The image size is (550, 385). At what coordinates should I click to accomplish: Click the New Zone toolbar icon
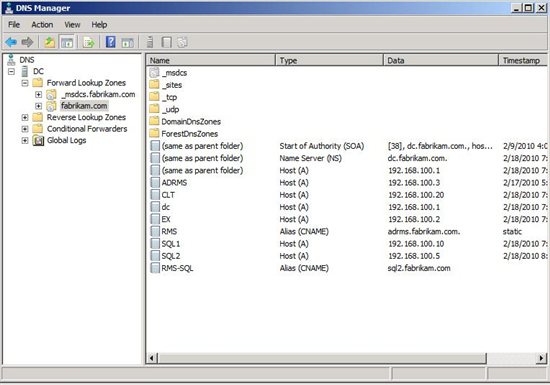182,42
